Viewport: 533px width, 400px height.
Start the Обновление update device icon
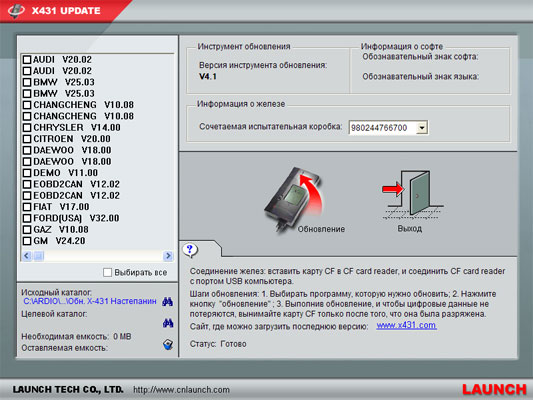[x=293, y=200]
